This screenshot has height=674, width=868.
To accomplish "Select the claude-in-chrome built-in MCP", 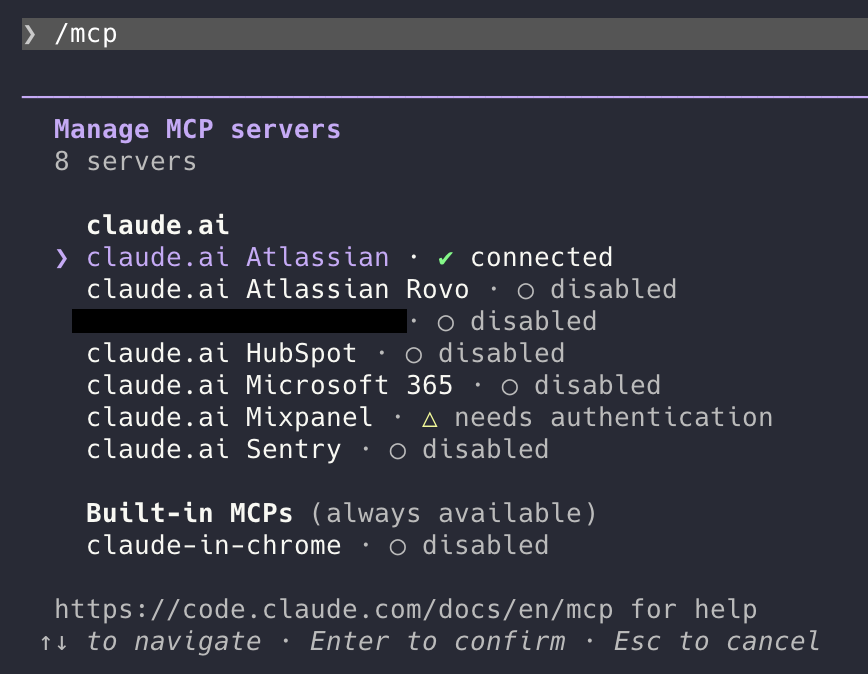I will [x=214, y=546].
